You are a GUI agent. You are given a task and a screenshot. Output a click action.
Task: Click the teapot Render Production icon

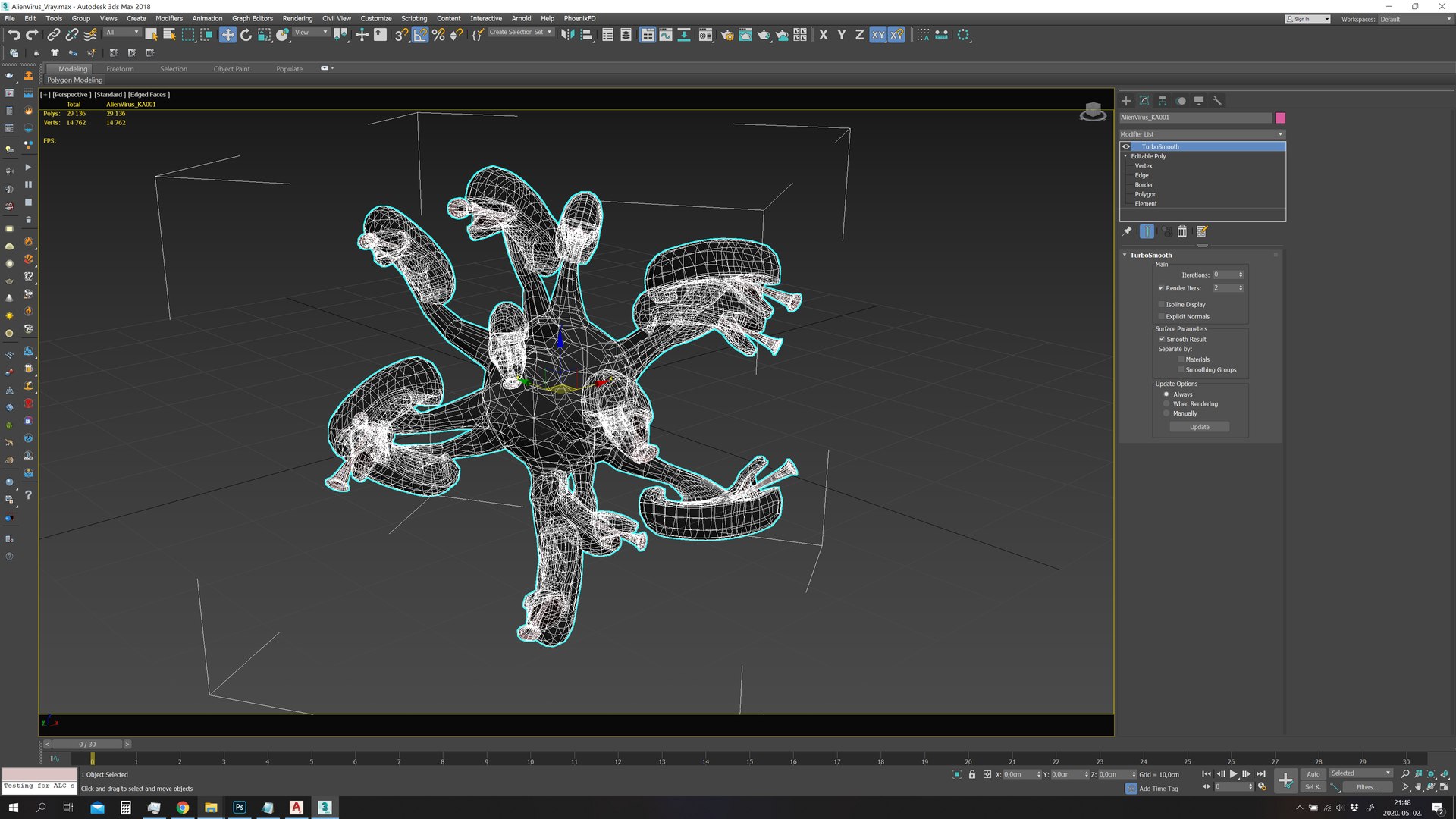click(x=764, y=35)
